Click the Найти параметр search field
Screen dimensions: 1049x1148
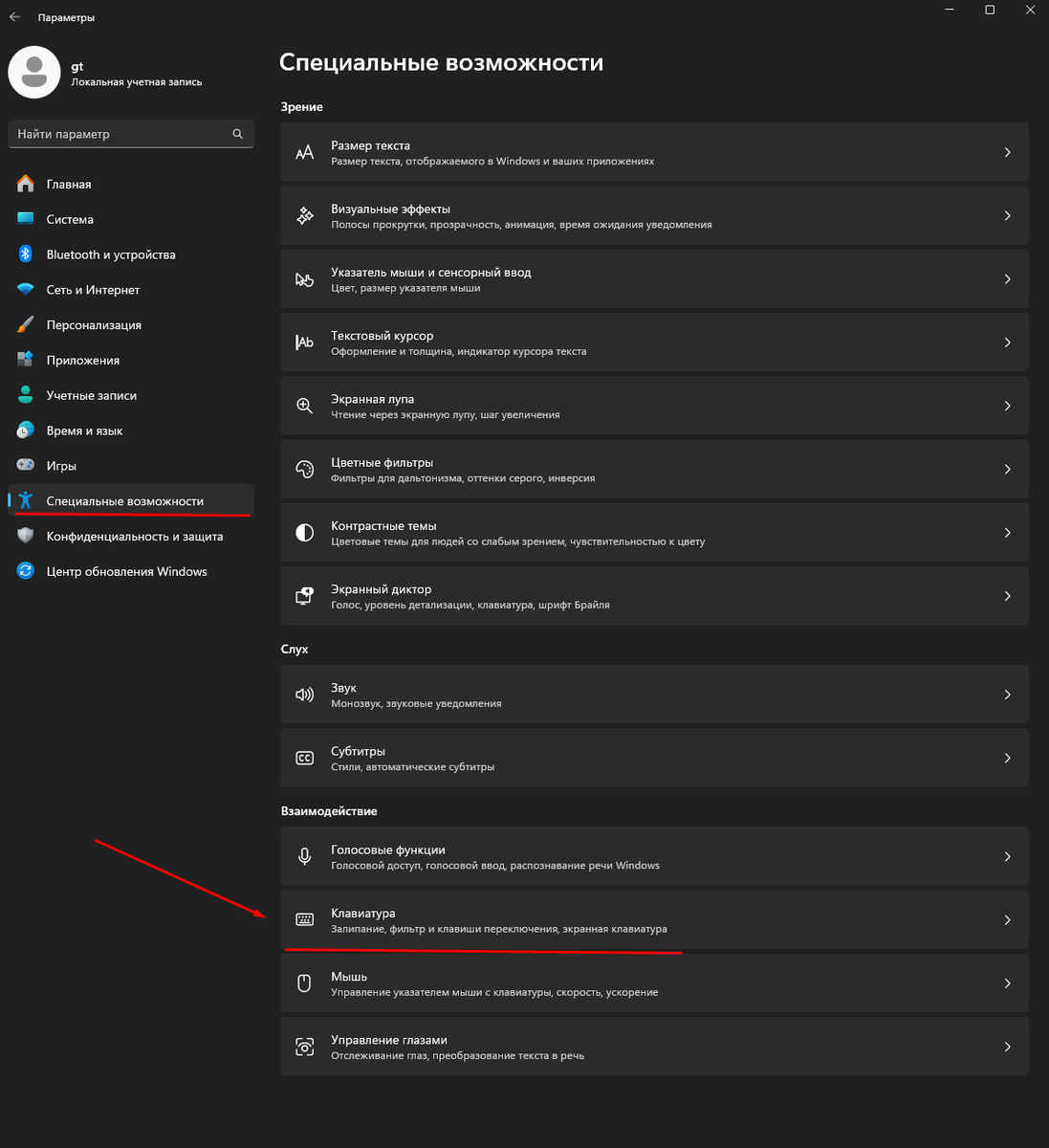click(131, 134)
